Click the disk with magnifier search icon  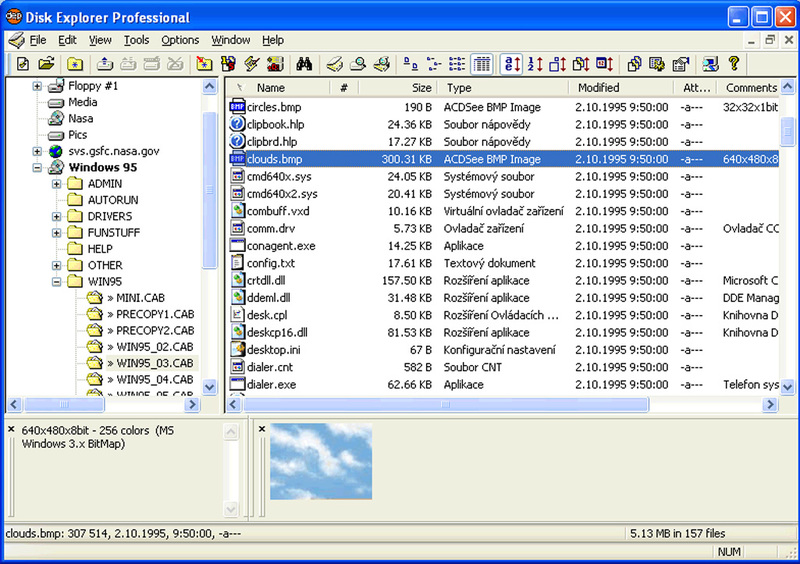(x=358, y=64)
